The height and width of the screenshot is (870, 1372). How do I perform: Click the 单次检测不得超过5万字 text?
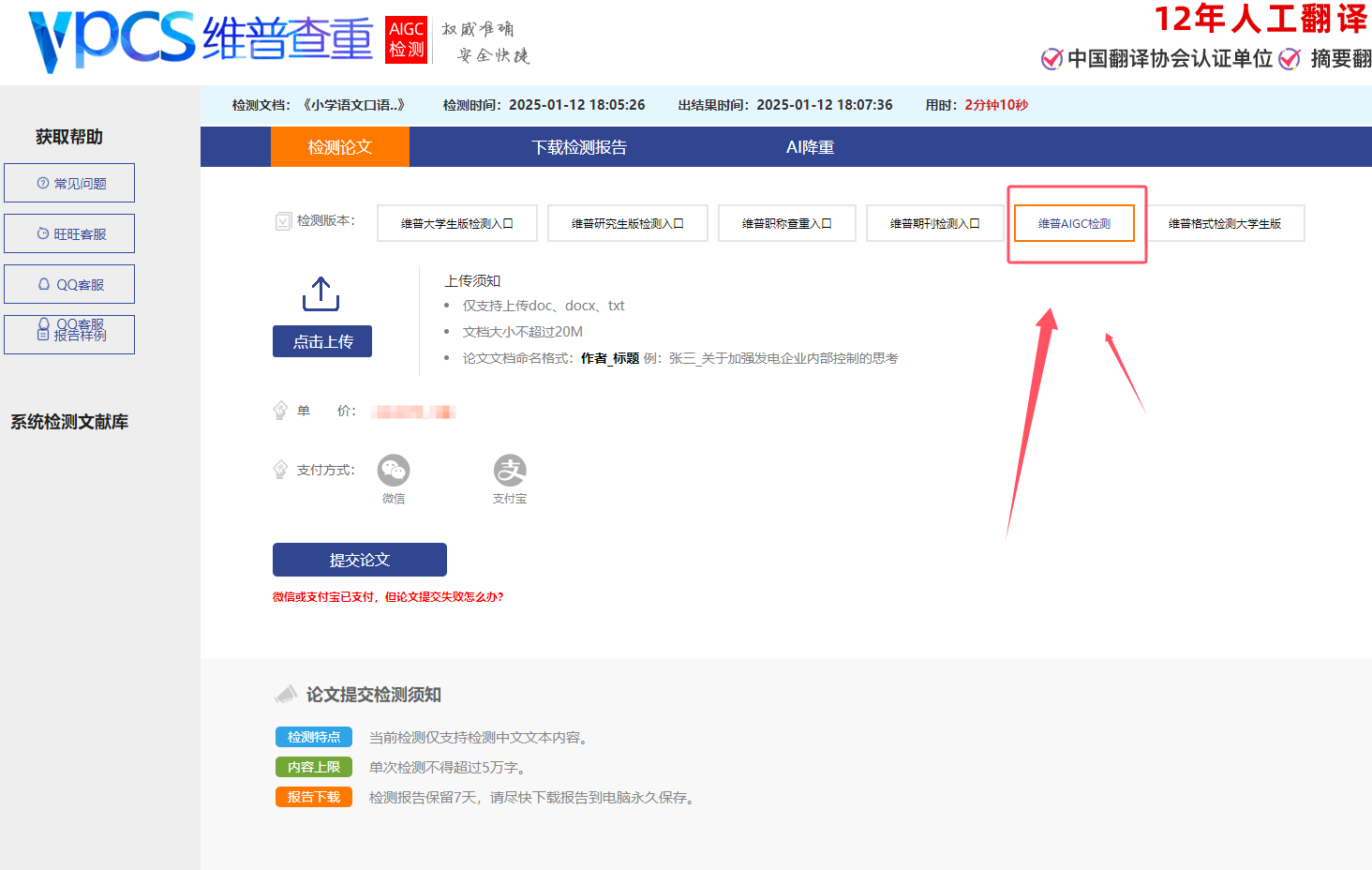coord(449,767)
